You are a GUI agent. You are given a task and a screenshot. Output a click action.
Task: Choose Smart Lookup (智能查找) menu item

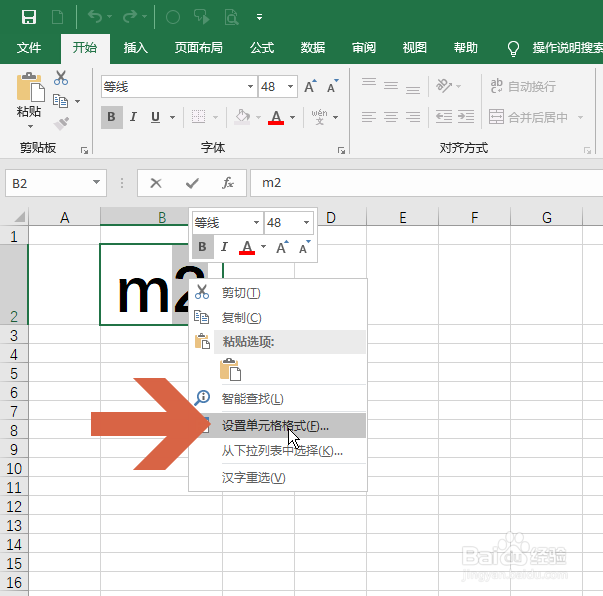(x=277, y=398)
